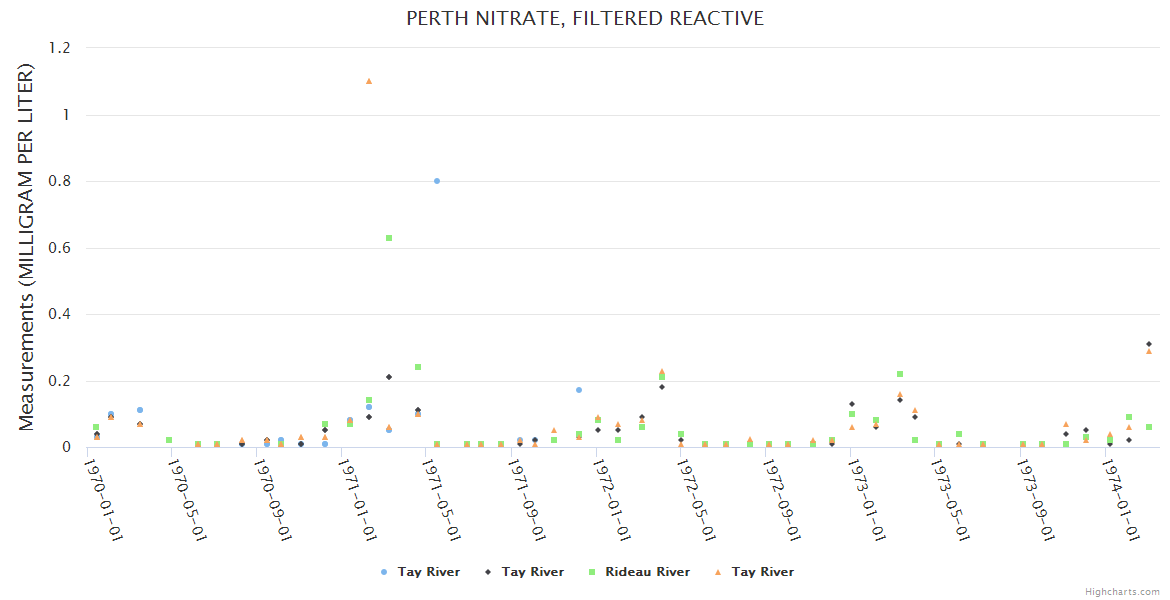Select the blue circle point near 0.17
The image size is (1170, 600).
pos(578,390)
